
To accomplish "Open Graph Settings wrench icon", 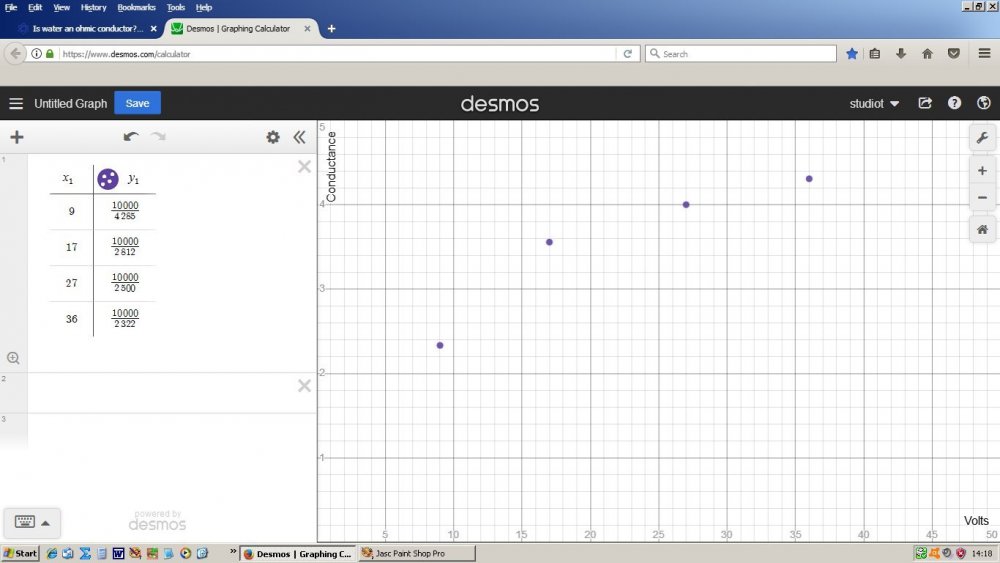I will pyautogui.click(x=982, y=138).
